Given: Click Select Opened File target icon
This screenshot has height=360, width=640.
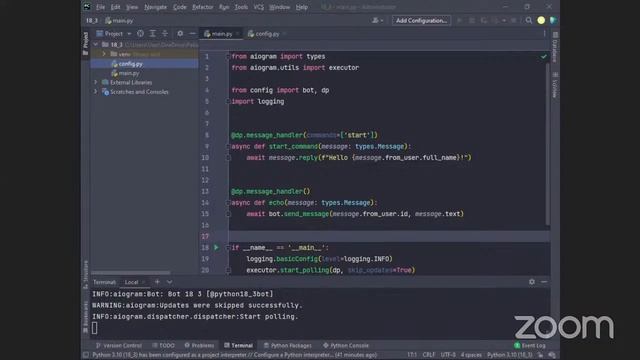Looking at the screenshot, I should (x=140, y=33).
